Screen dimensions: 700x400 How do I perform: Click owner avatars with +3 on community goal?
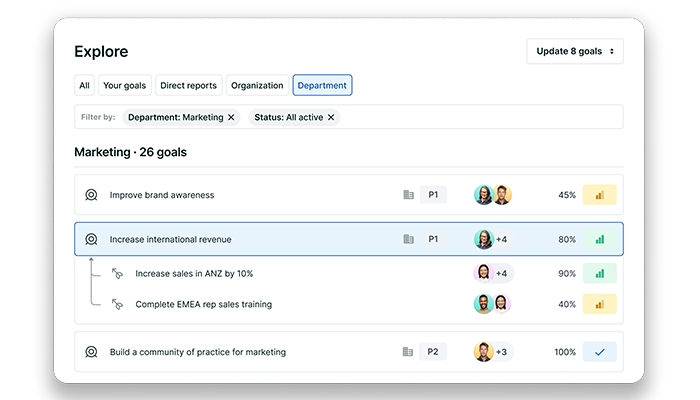point(492,352)
